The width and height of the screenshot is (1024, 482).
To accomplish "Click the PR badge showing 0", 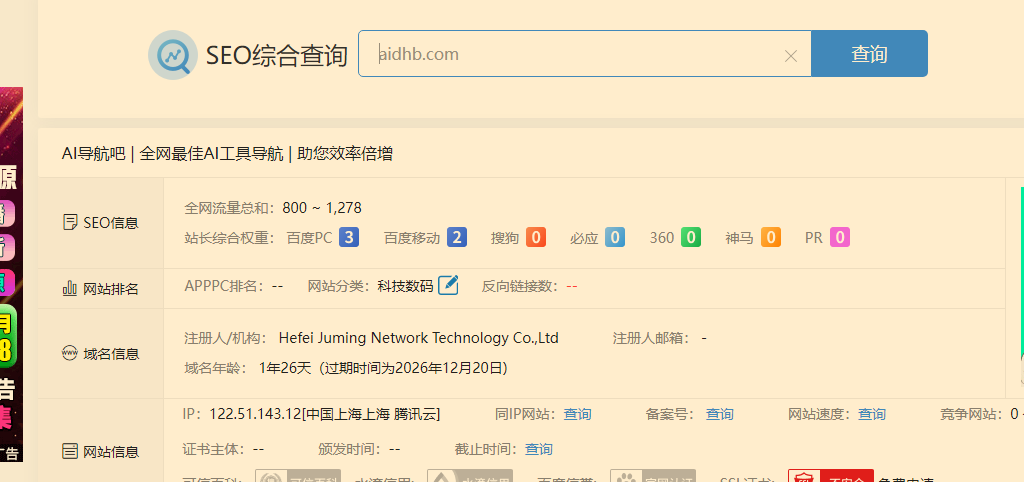I will coord(840,237).
